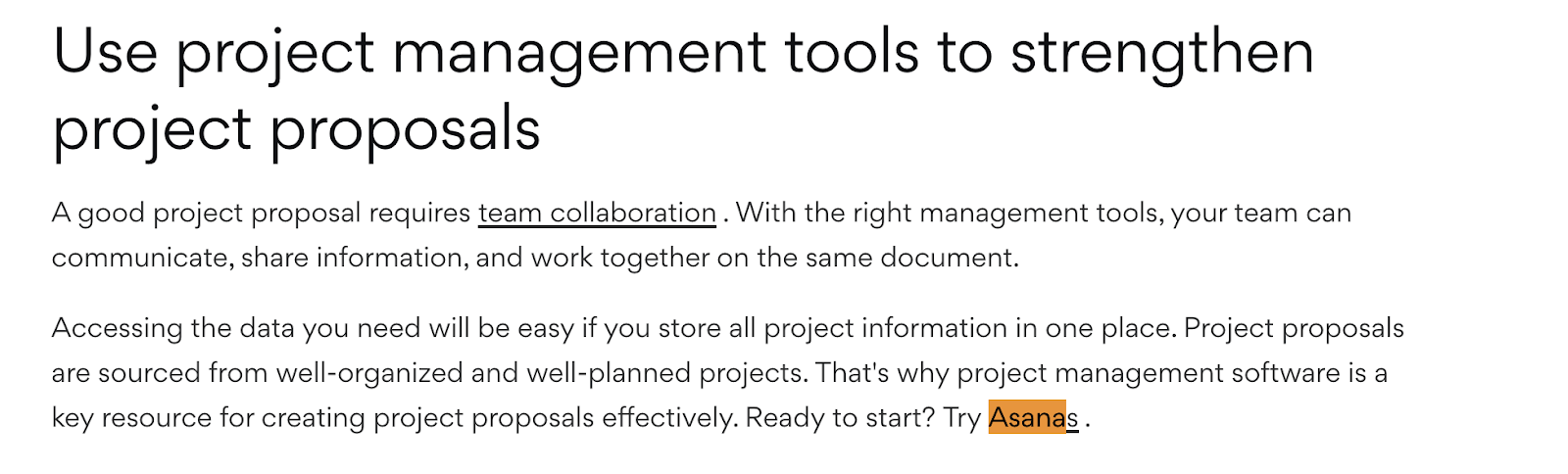Click "project proposals" on heading's second line
This screenshot has height=474, width=1568.
[x=296, y=130]
